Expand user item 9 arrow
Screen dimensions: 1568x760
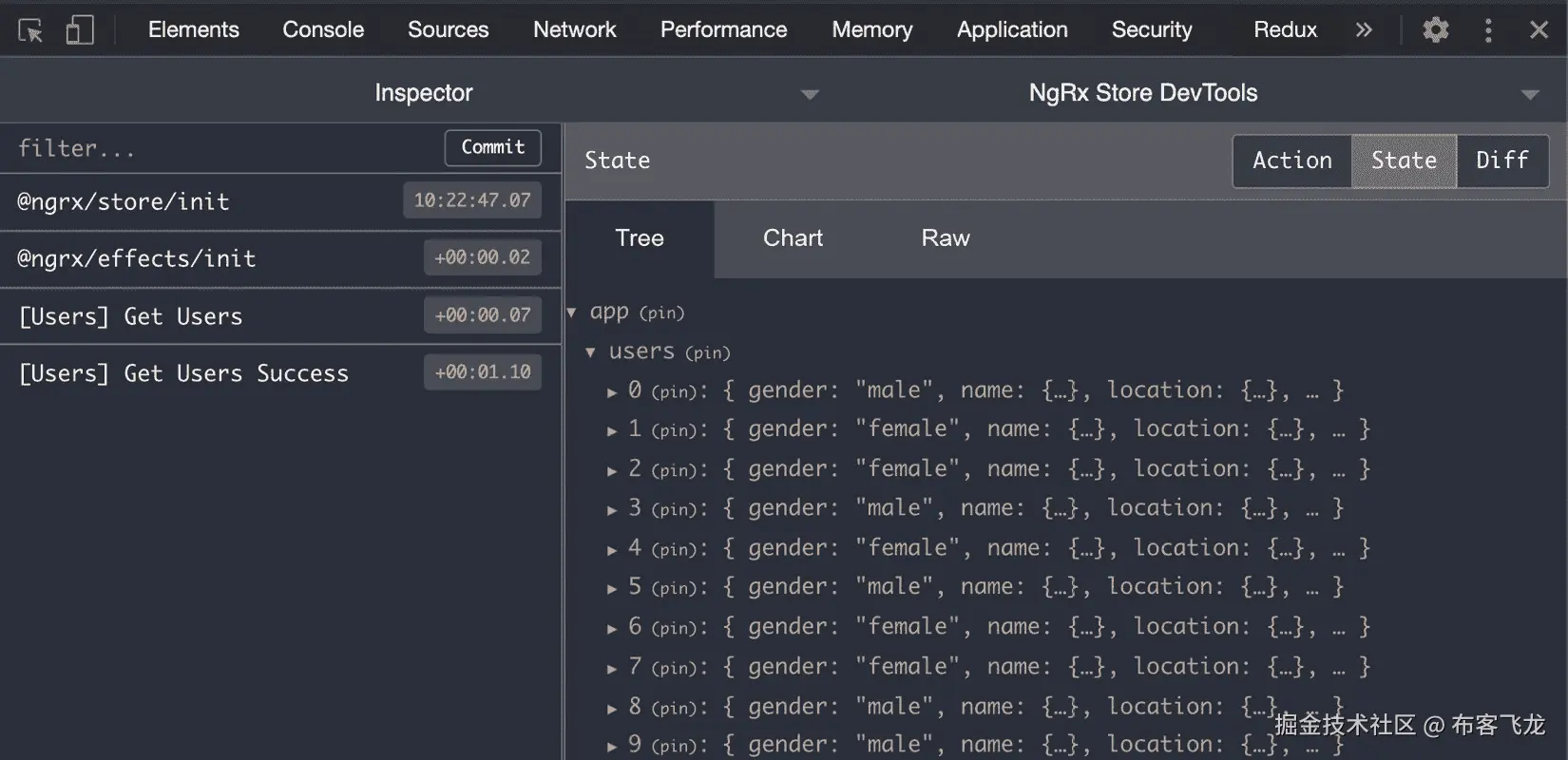(612, 748)
